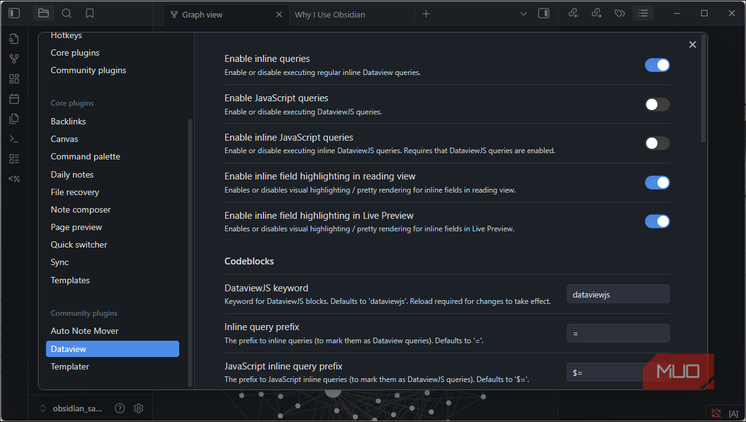This screenshot has height=422, width=746.
Task: Toggle the left sidebar collapse icon
Action: point(14,13)
